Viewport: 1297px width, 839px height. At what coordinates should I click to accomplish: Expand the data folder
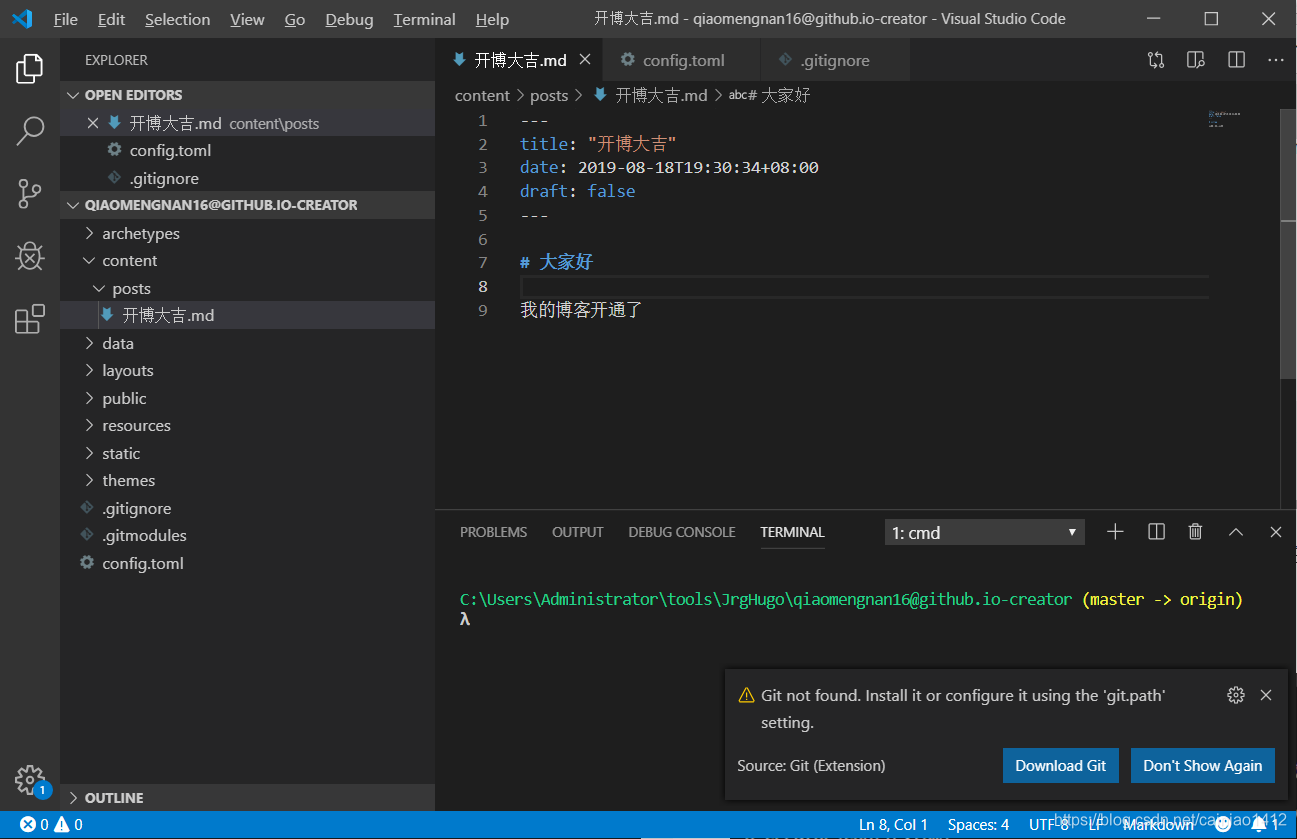pyautogui.click(x=247, y=343)
